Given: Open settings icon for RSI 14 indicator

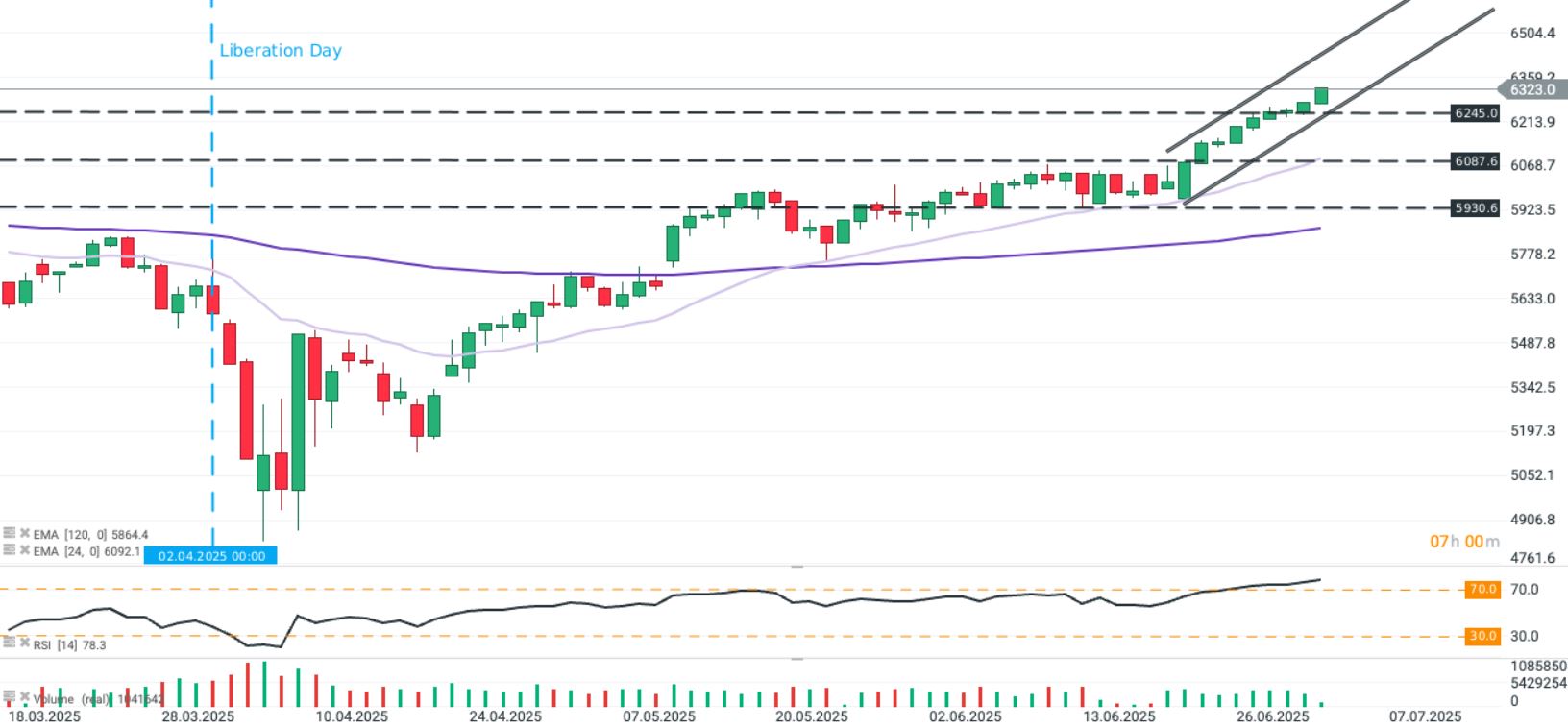Looking at the screenshot, I should (x=9, y=643).
